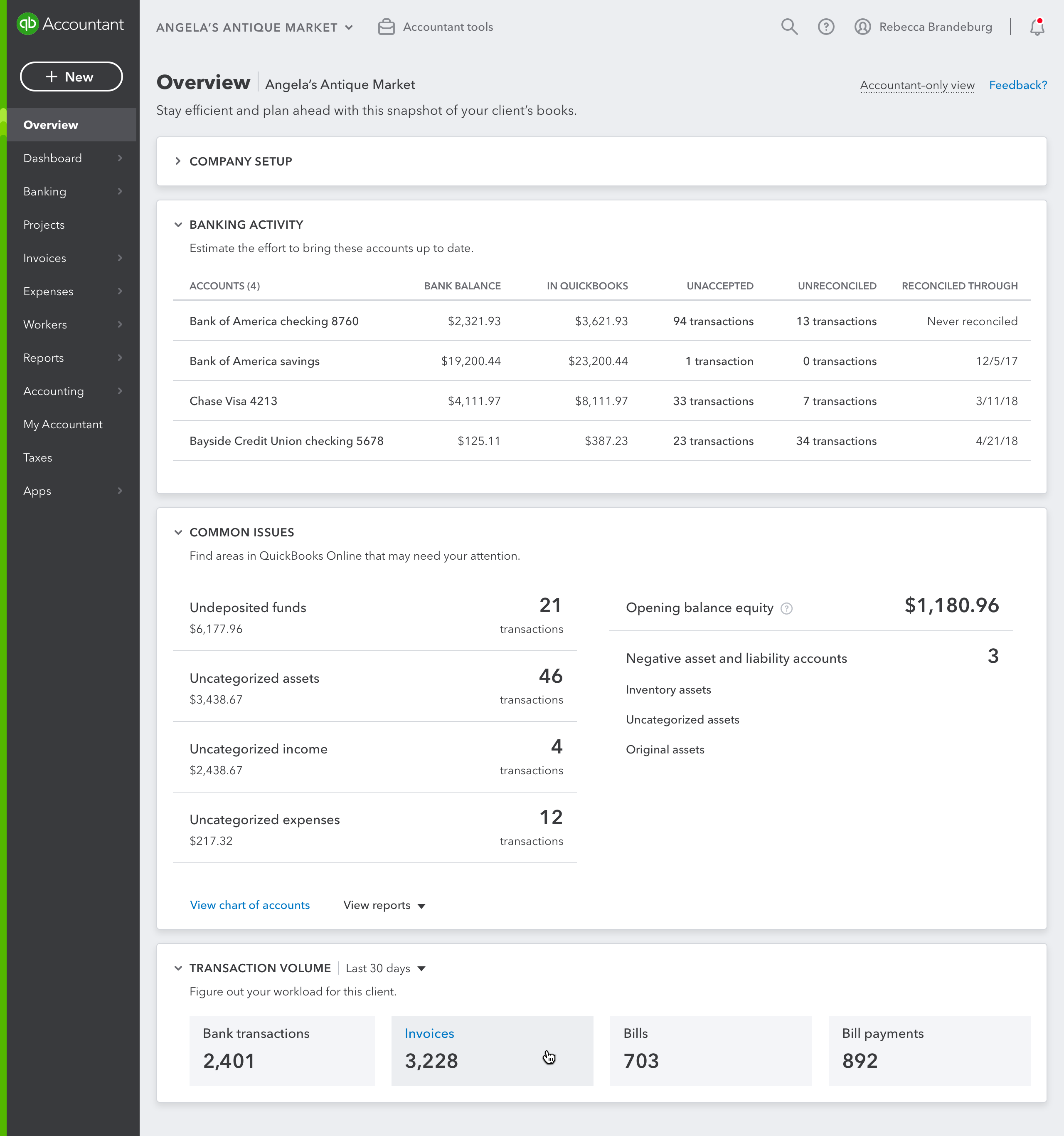Click Inventory assets negative account
The image size is (1064, 1136).
pos(668,690)
